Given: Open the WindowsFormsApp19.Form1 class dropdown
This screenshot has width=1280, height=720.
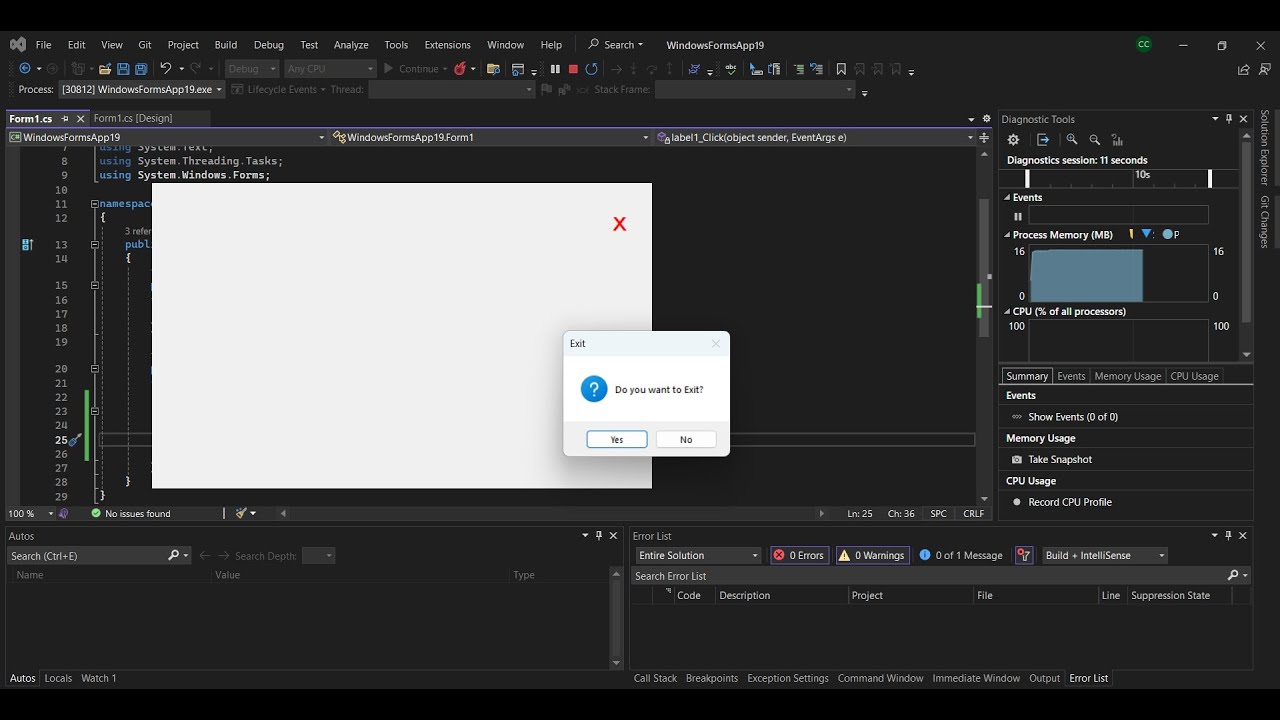Looking at the screenshot, I should (490, 137).
